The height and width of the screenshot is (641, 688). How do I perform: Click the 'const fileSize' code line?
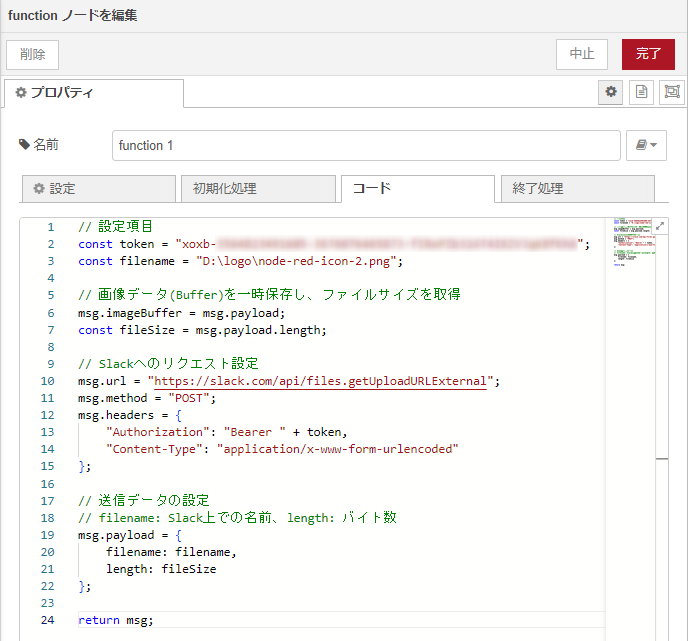(x=202, y=330)
